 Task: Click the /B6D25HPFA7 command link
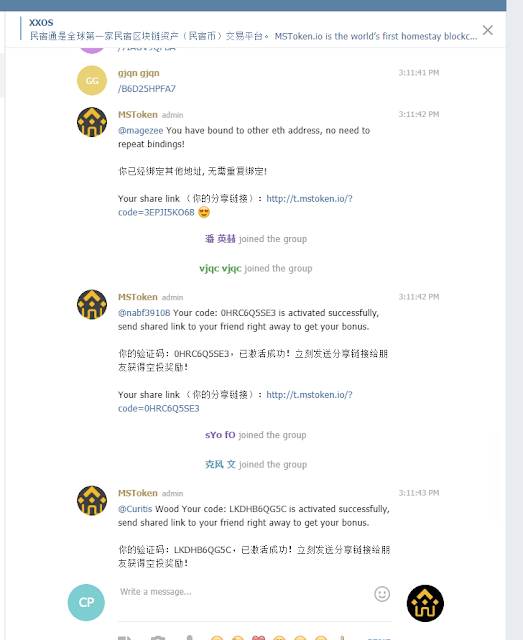coord(147,89)
